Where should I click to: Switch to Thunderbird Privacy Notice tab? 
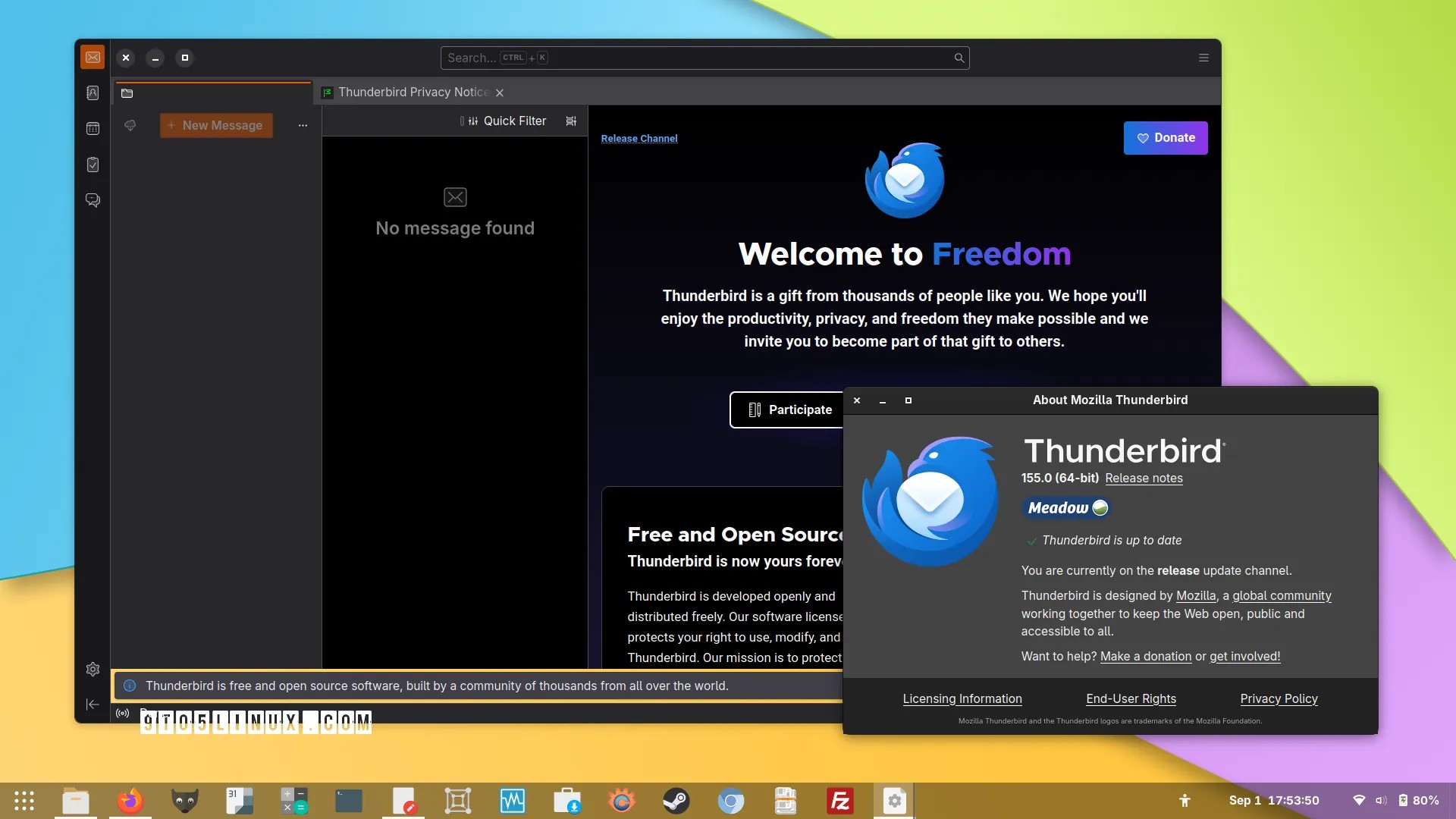[413, 93]
